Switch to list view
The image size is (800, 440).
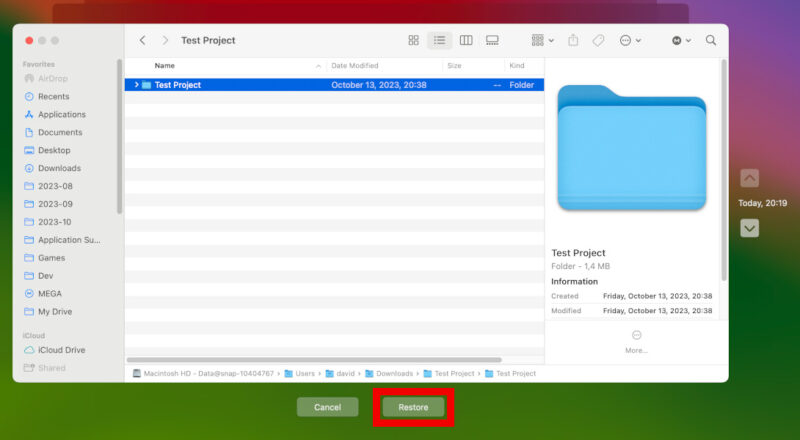[x=439, y=40]
